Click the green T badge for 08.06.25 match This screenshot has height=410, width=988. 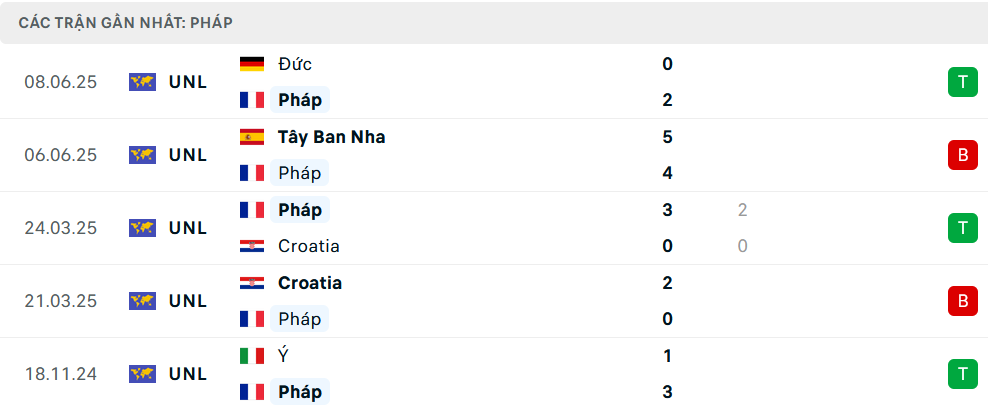coord(963,82)
